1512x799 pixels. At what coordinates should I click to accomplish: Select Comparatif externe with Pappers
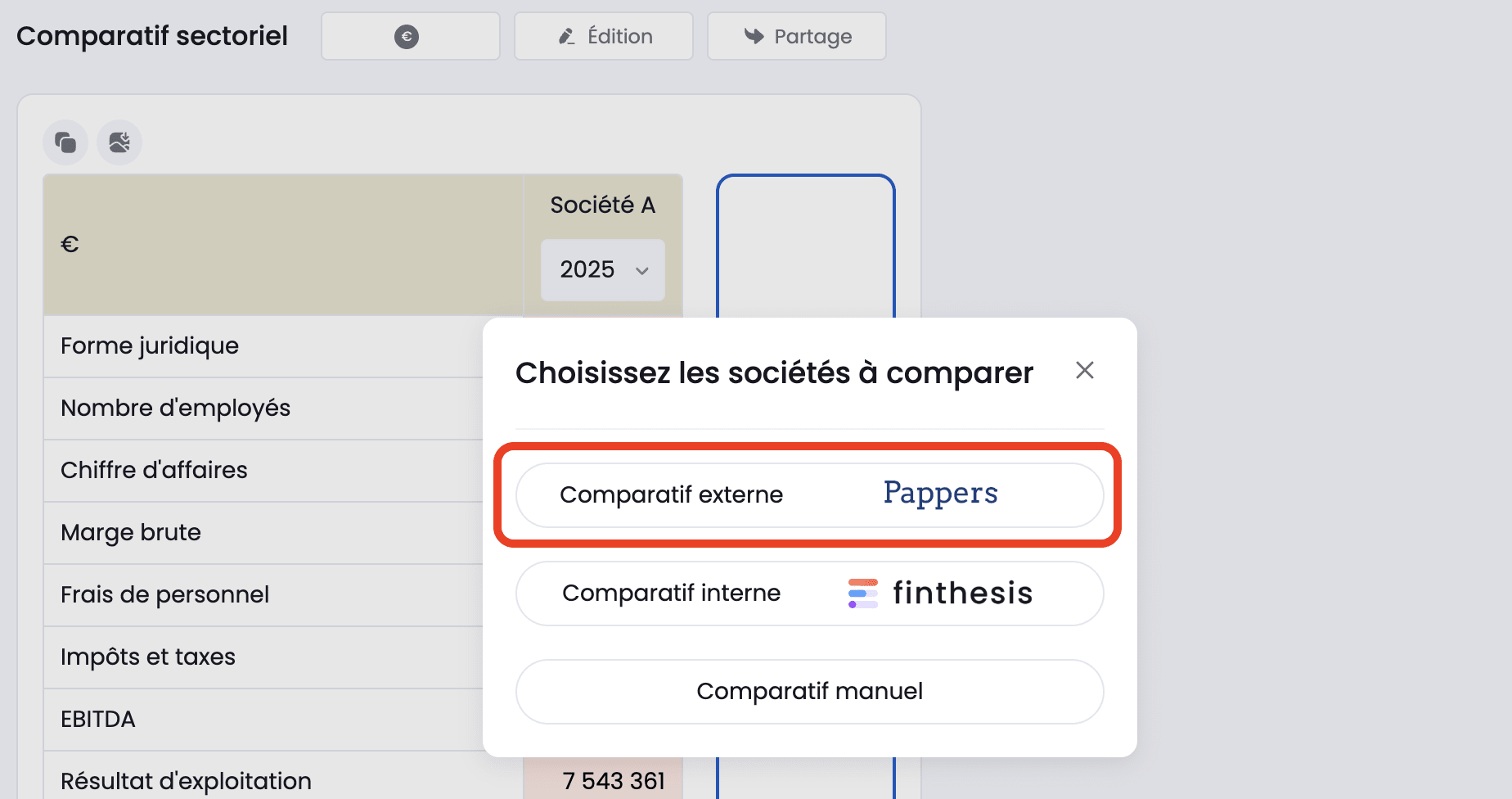pos(809,495)
